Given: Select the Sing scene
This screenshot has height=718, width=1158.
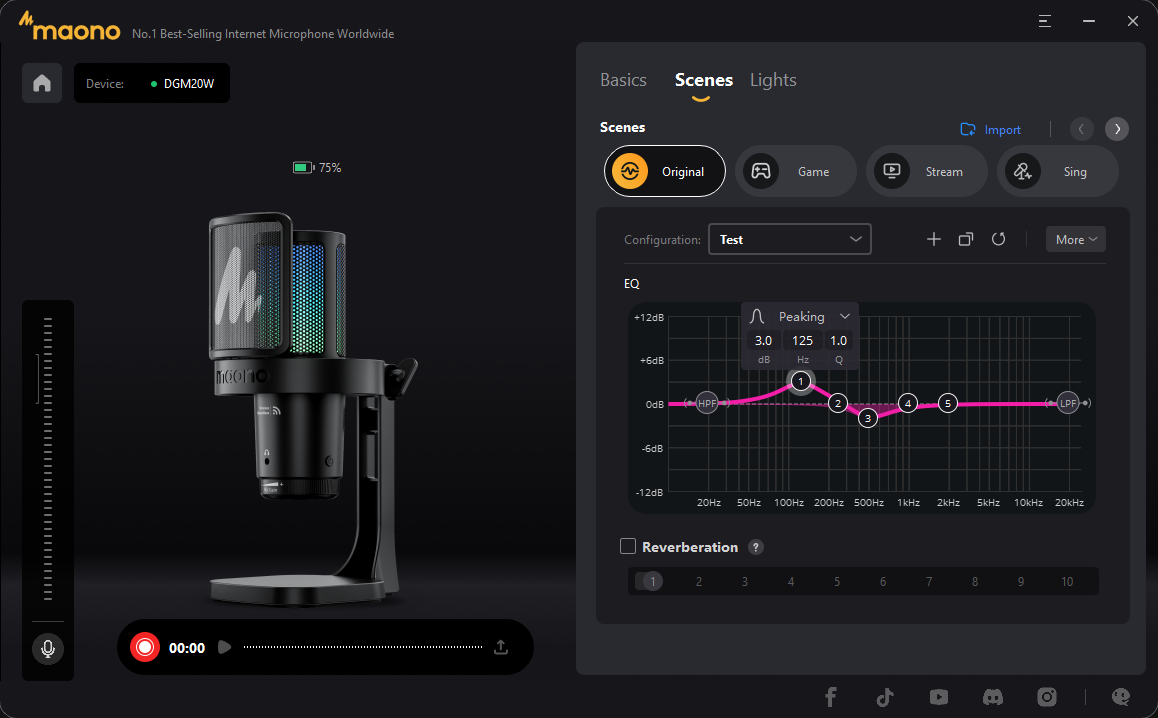Looking at the screenshot, I should tap(1058, 171).
